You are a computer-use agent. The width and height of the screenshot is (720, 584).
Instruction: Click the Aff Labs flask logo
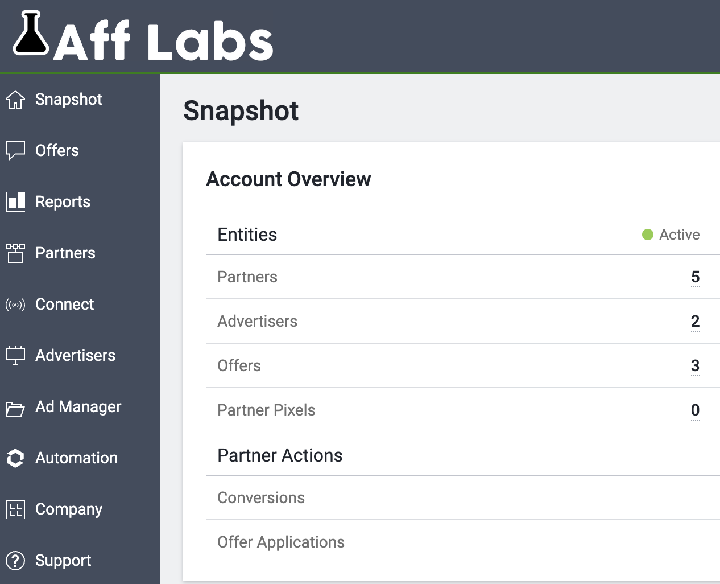(x=31, y=34)
